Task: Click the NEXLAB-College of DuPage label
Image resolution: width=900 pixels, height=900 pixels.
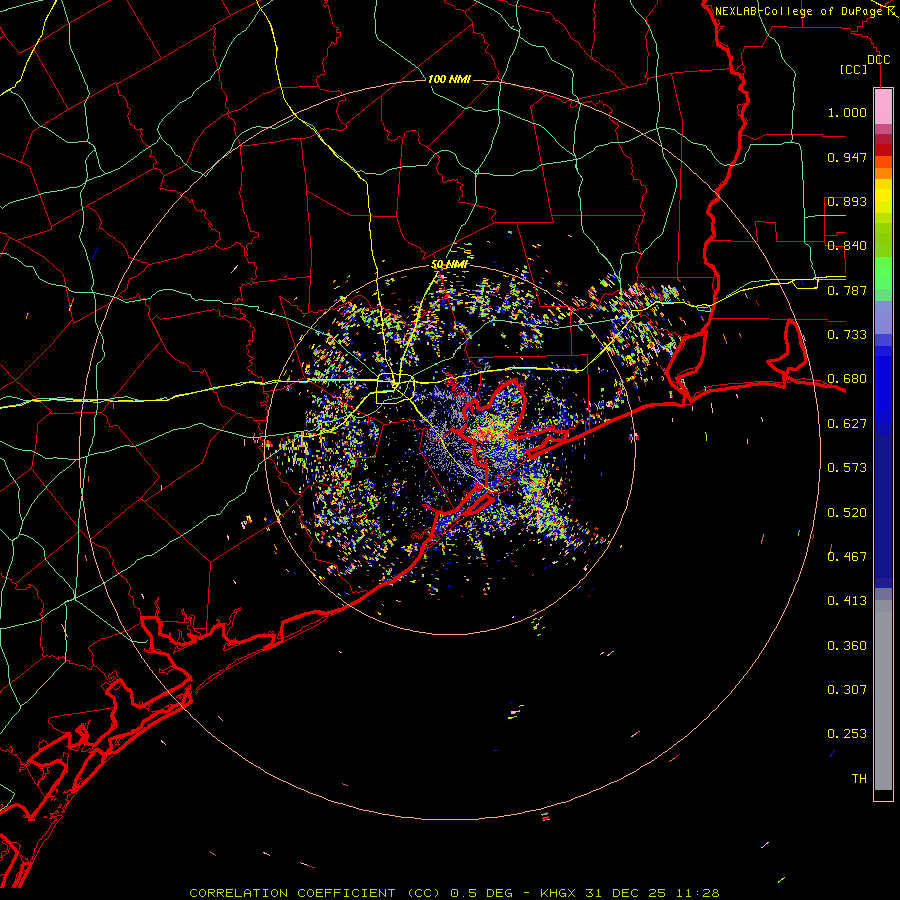Action: (x=799, y=11)
